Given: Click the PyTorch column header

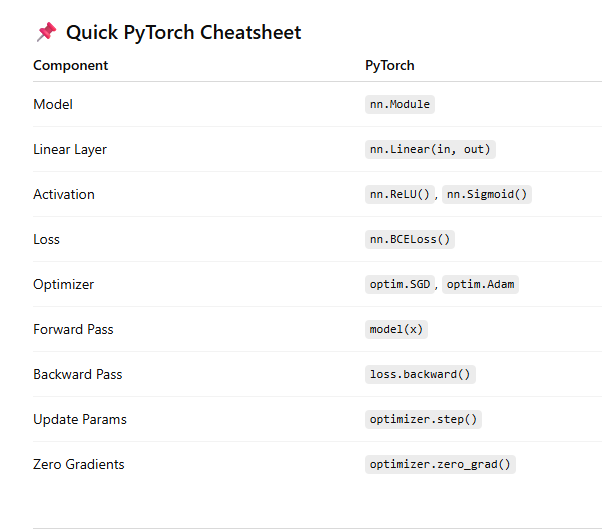Looking at the screenshot, I should pos(390,66).
